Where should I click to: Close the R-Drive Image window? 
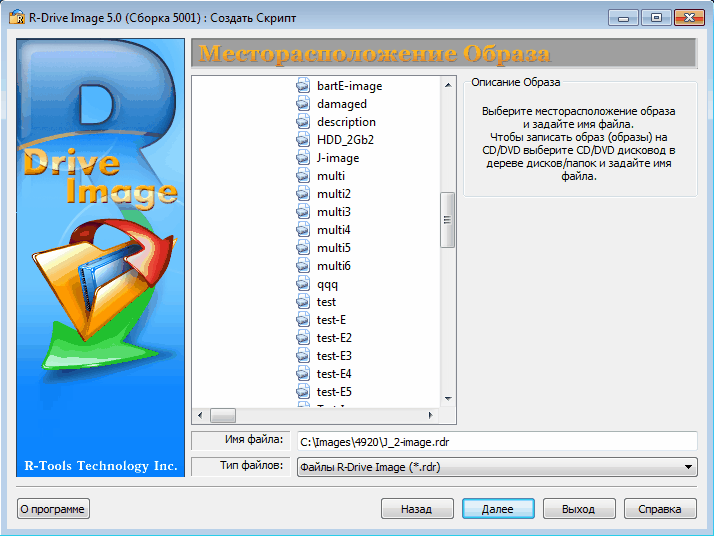(x=689, y=18)
